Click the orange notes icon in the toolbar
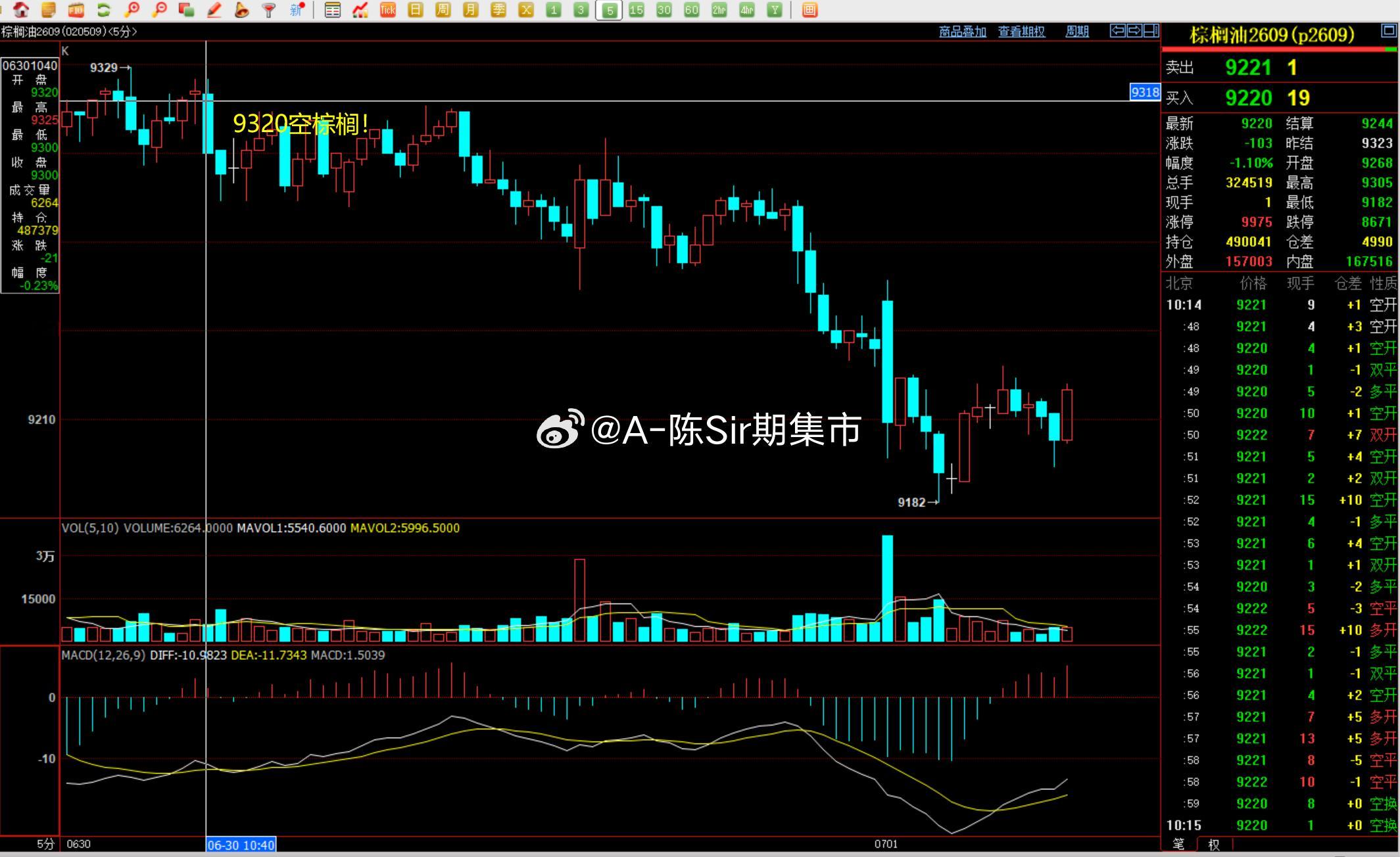This screenshot has height=857, width=1400. (x=49, y=10)
